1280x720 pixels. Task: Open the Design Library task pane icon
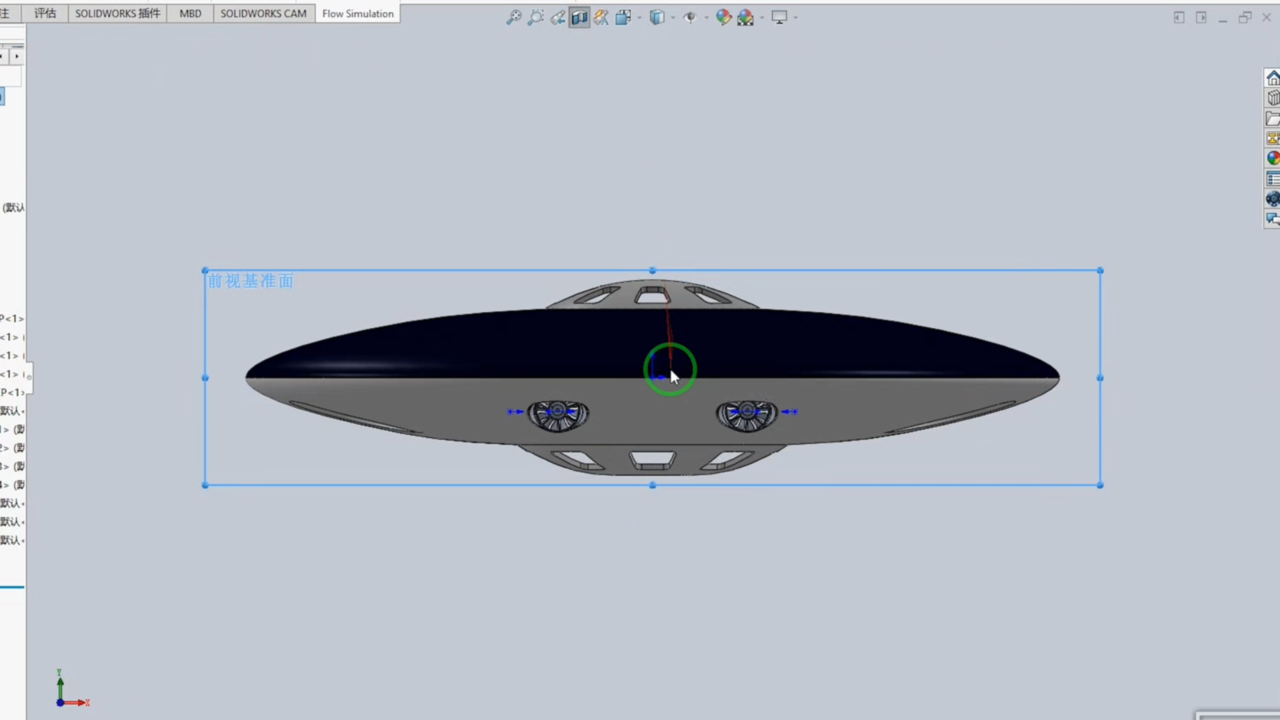(1272, 98)
